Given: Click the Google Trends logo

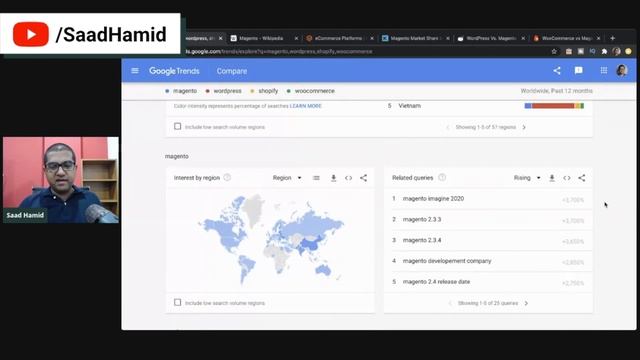Looking at the screenshot, I should coord(174,71).
